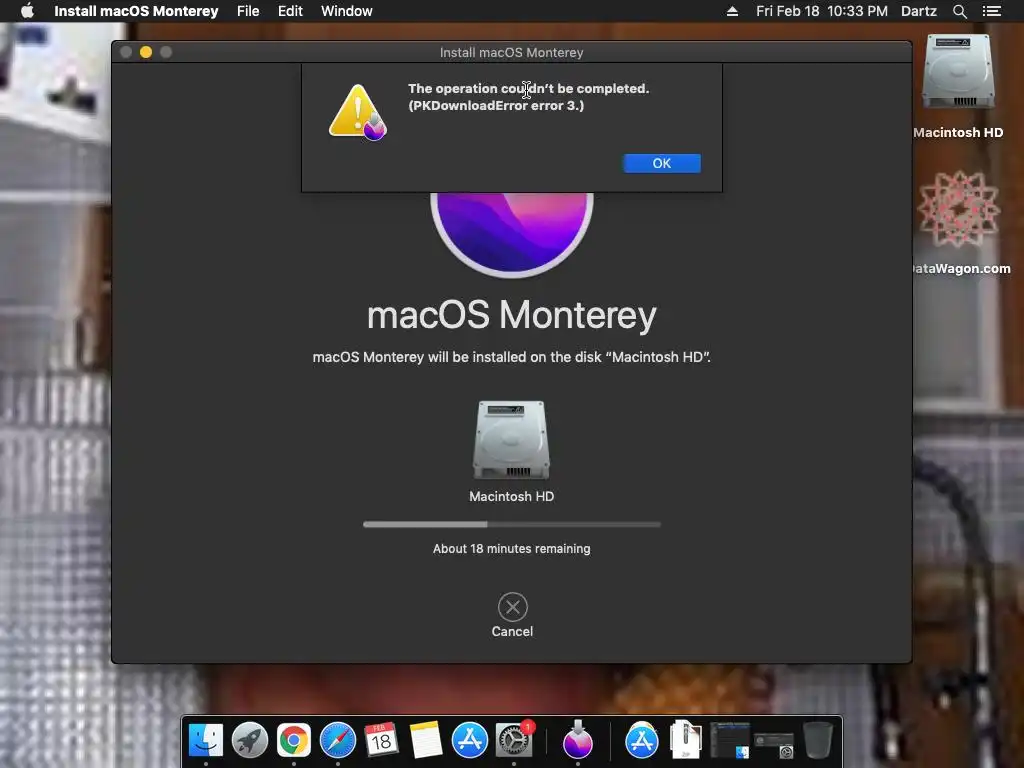1024x768 pixels.
Task: Open the minimized dark window thumbnail in Dock
Action: pos(729,741)
